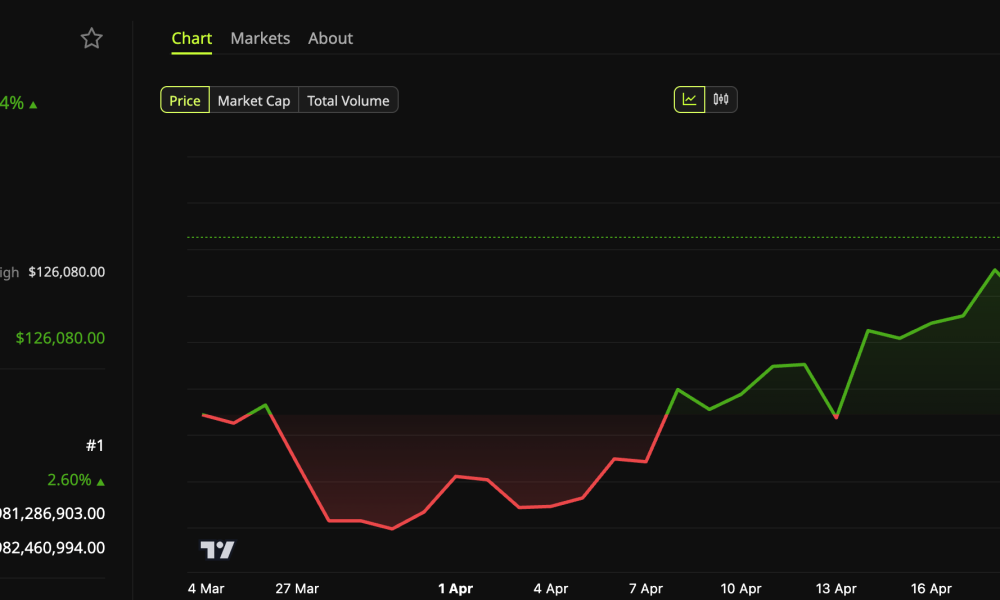Click the green up arrow next to 4%
Image resolution: width=1000 pixels, height=600 pixels.
click(33, 103)
